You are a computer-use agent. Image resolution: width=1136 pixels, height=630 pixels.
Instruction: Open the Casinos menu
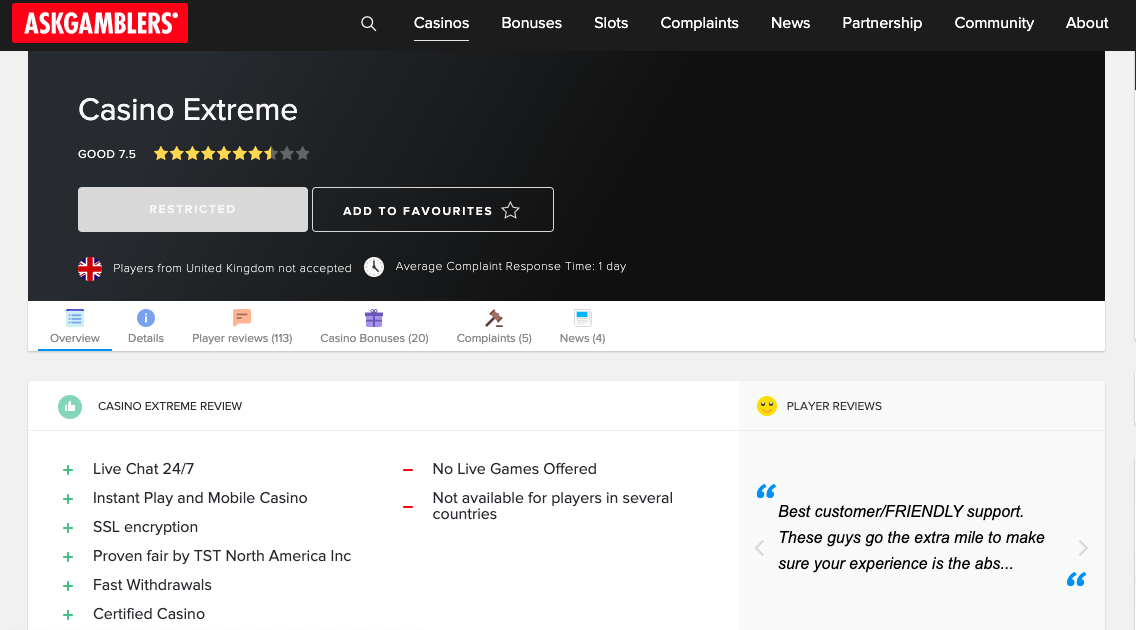tap(441, 23)
